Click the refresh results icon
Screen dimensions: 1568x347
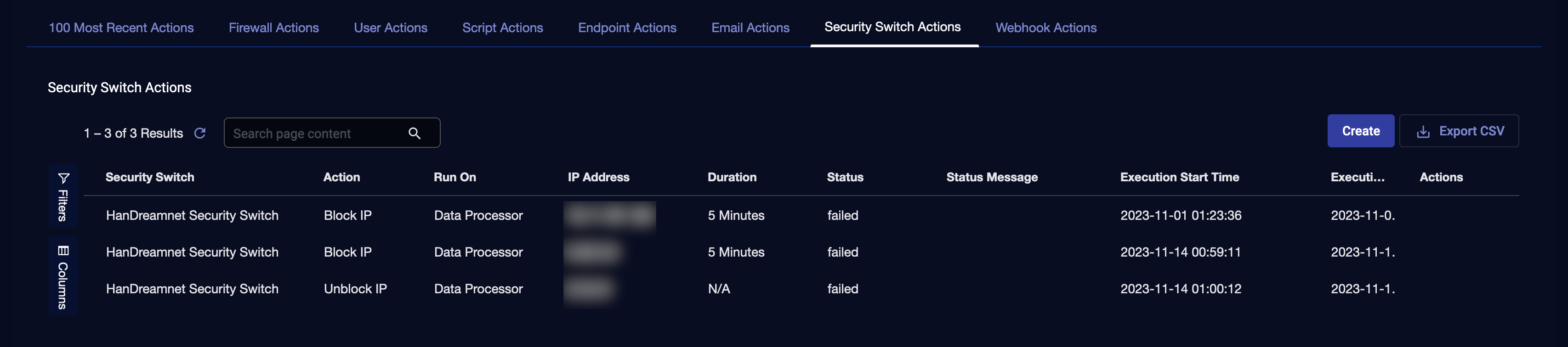(199, 133)
